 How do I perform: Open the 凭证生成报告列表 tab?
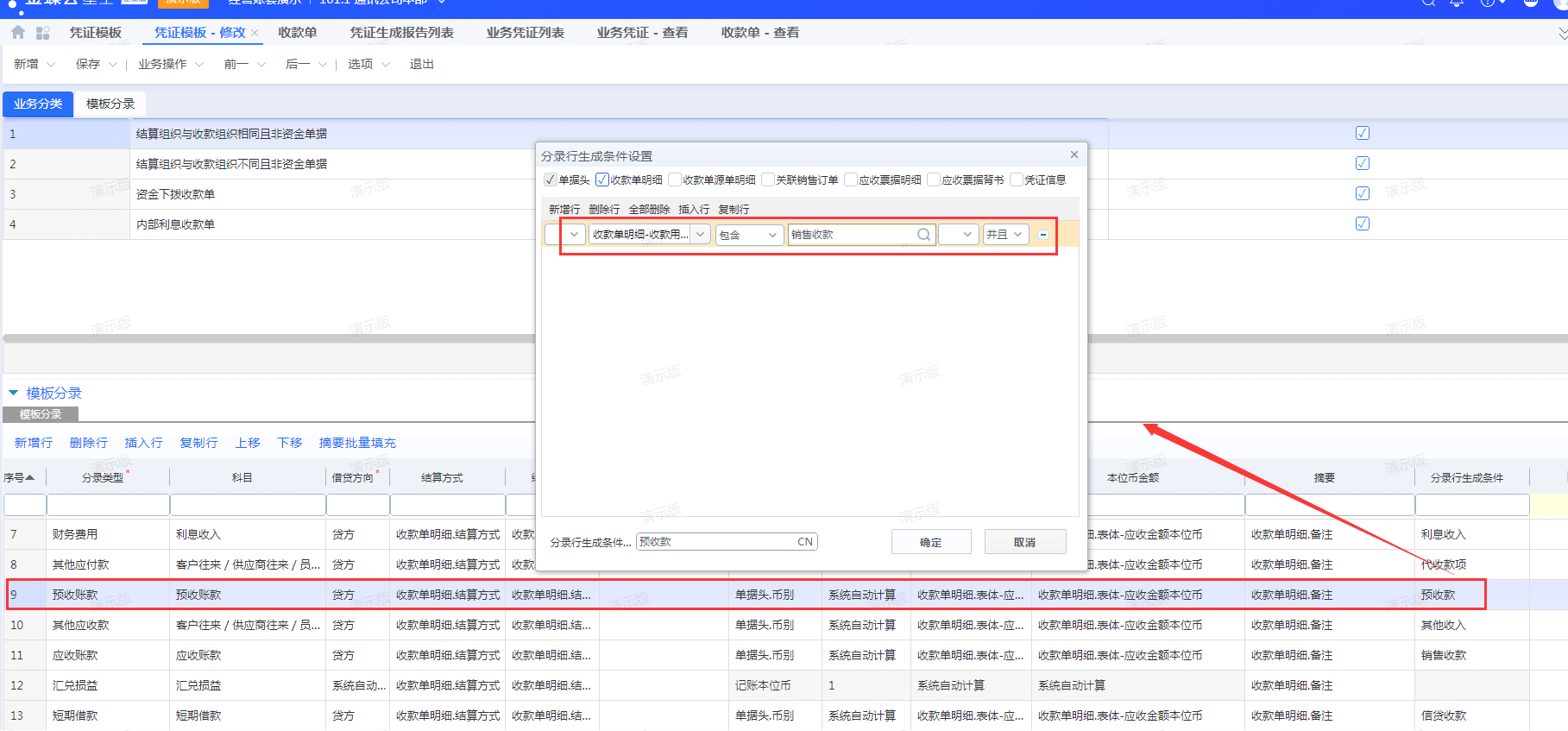point(402,33)
